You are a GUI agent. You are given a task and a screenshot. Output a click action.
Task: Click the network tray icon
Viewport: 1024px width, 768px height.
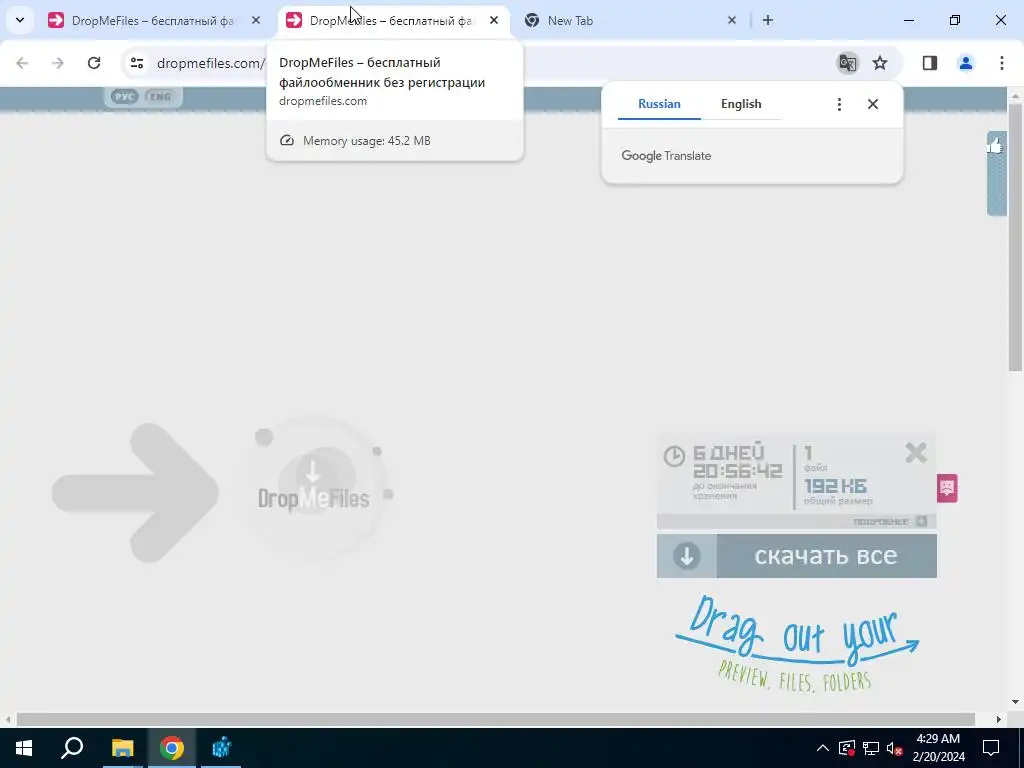pos(871,748)
